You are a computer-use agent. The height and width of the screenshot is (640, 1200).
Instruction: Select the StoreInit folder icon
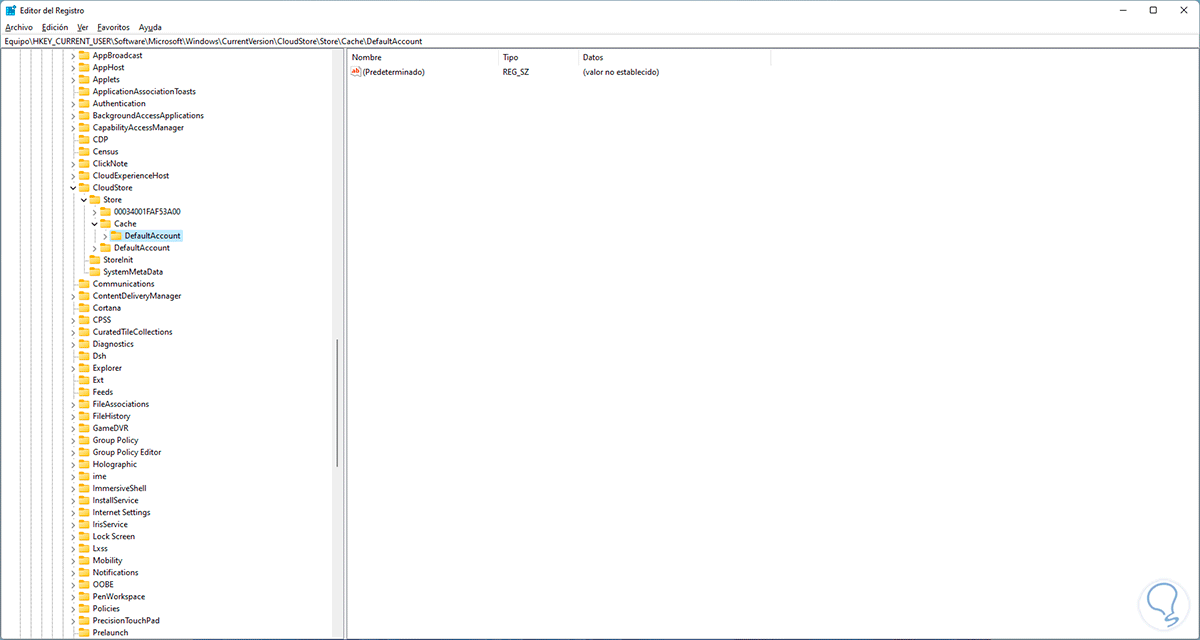[x=95, y=259]
